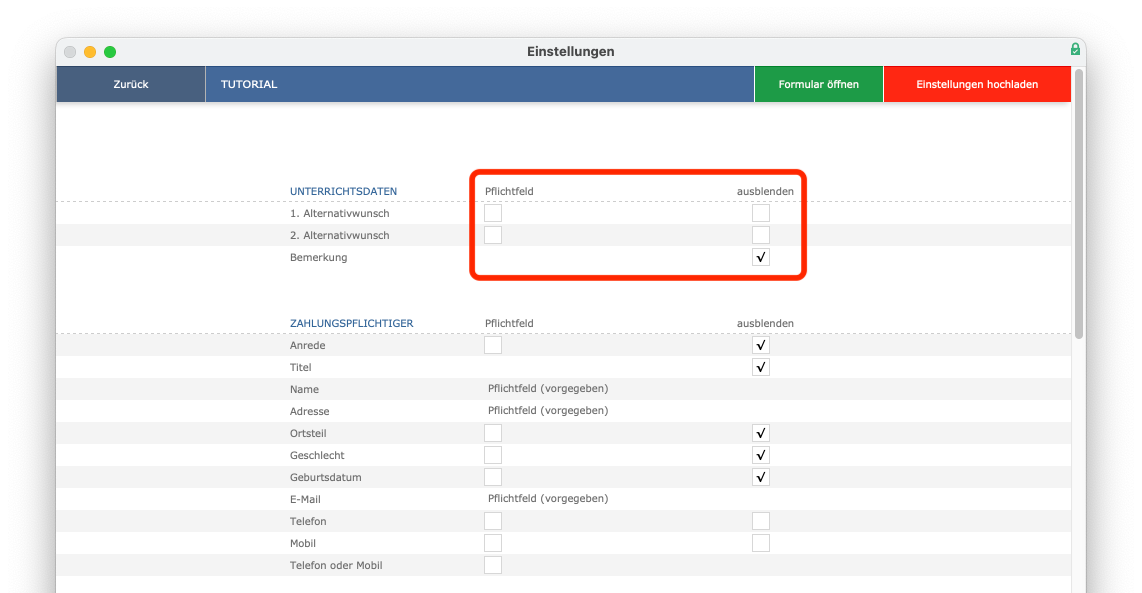This screenshot has height=593, width=1142.
Task: Click the Bemerkung row label
Action: [318, 257]
